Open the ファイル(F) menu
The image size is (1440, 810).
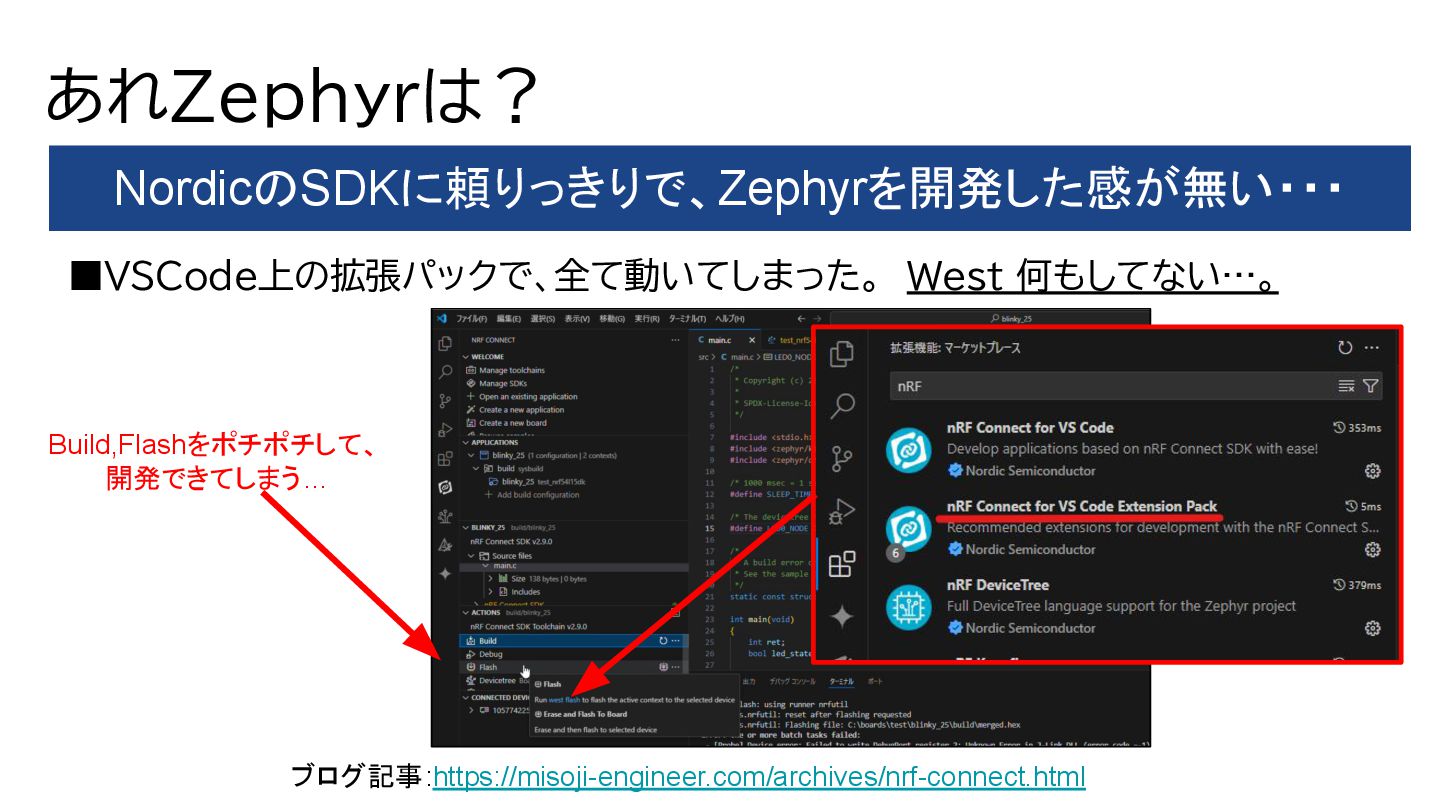tap(472, 319)
